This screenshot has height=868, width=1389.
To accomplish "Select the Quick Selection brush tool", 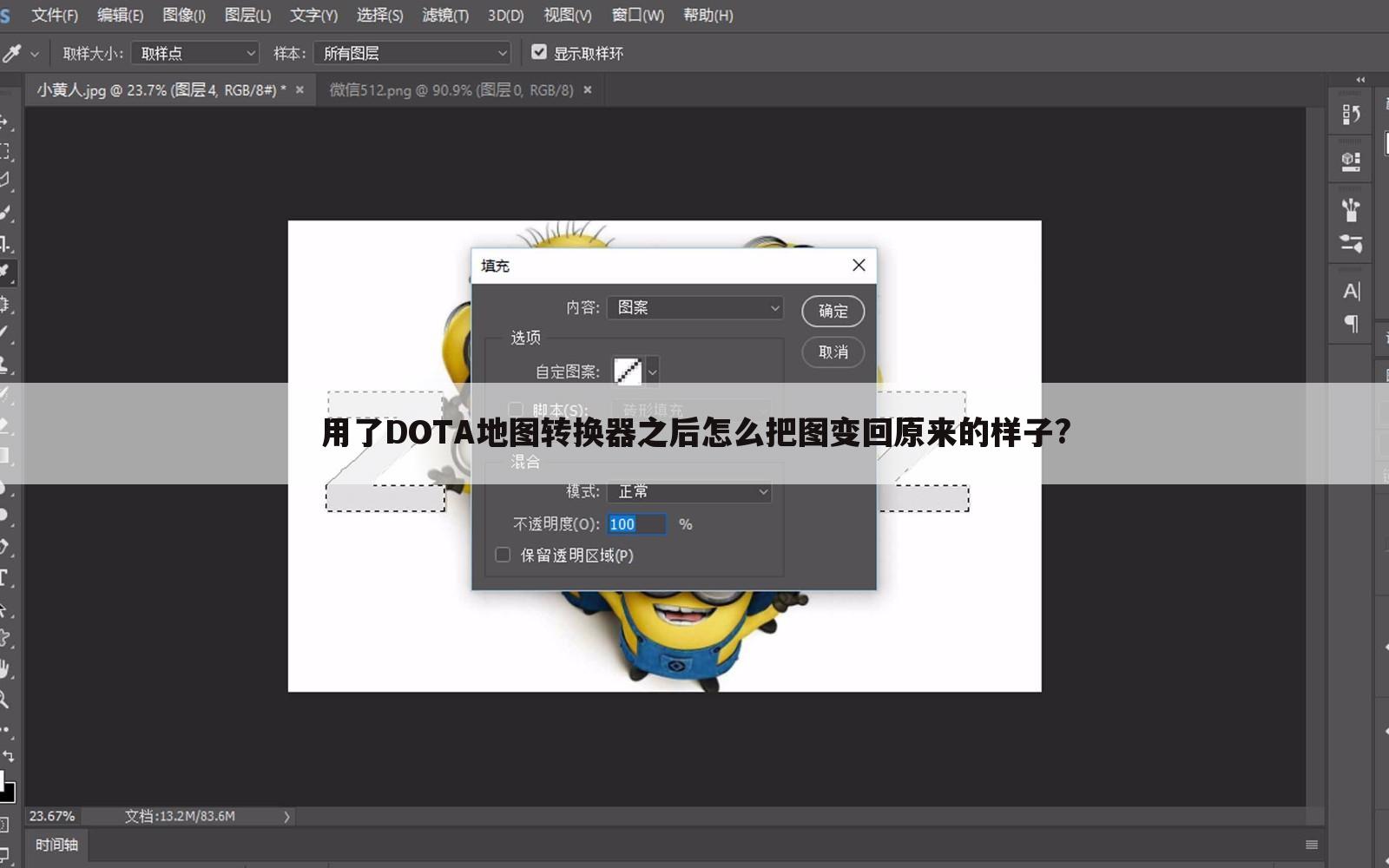I will [4, 212].
